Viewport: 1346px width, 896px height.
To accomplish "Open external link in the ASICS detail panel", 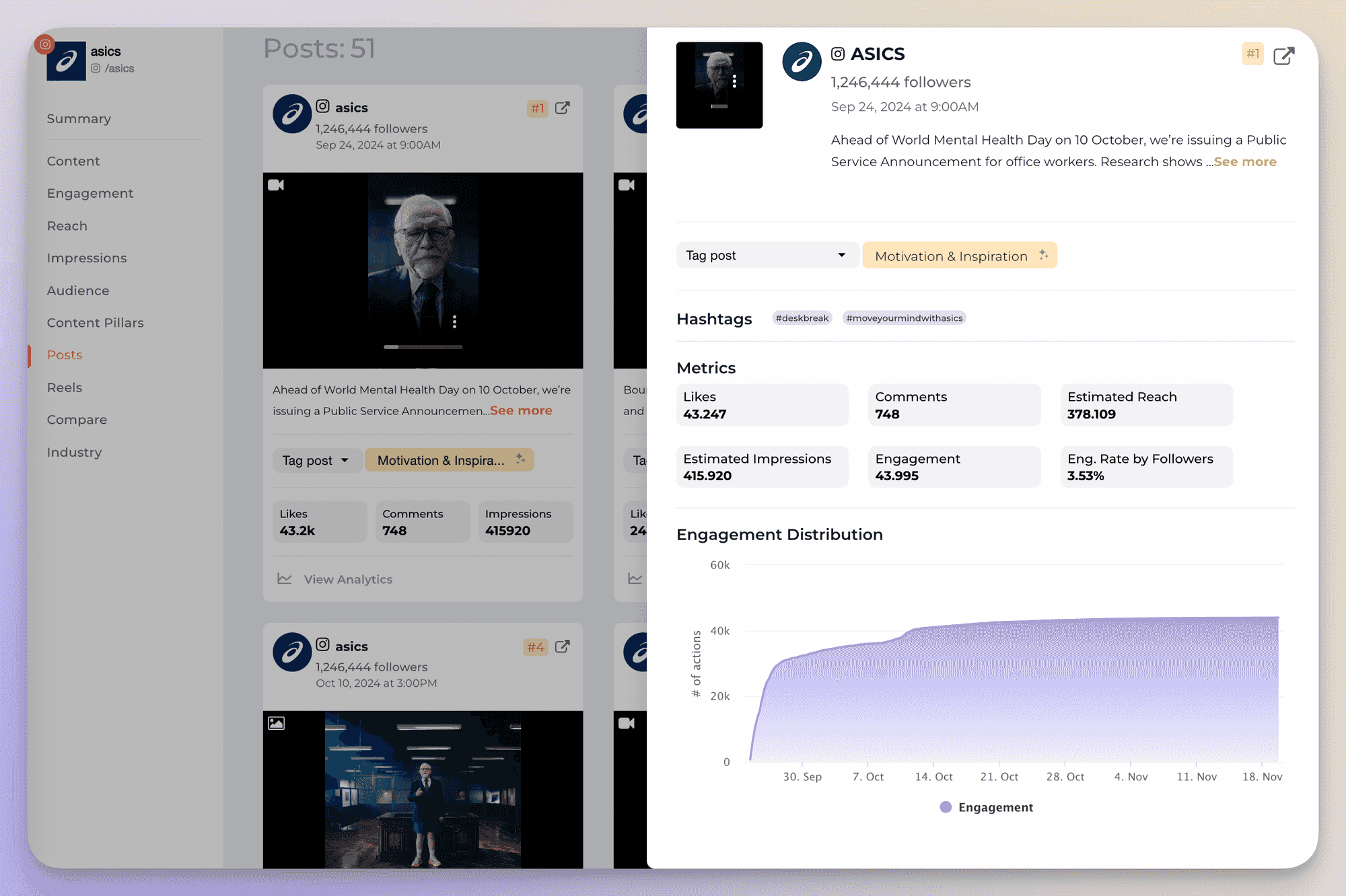I will coord(1283,55).
